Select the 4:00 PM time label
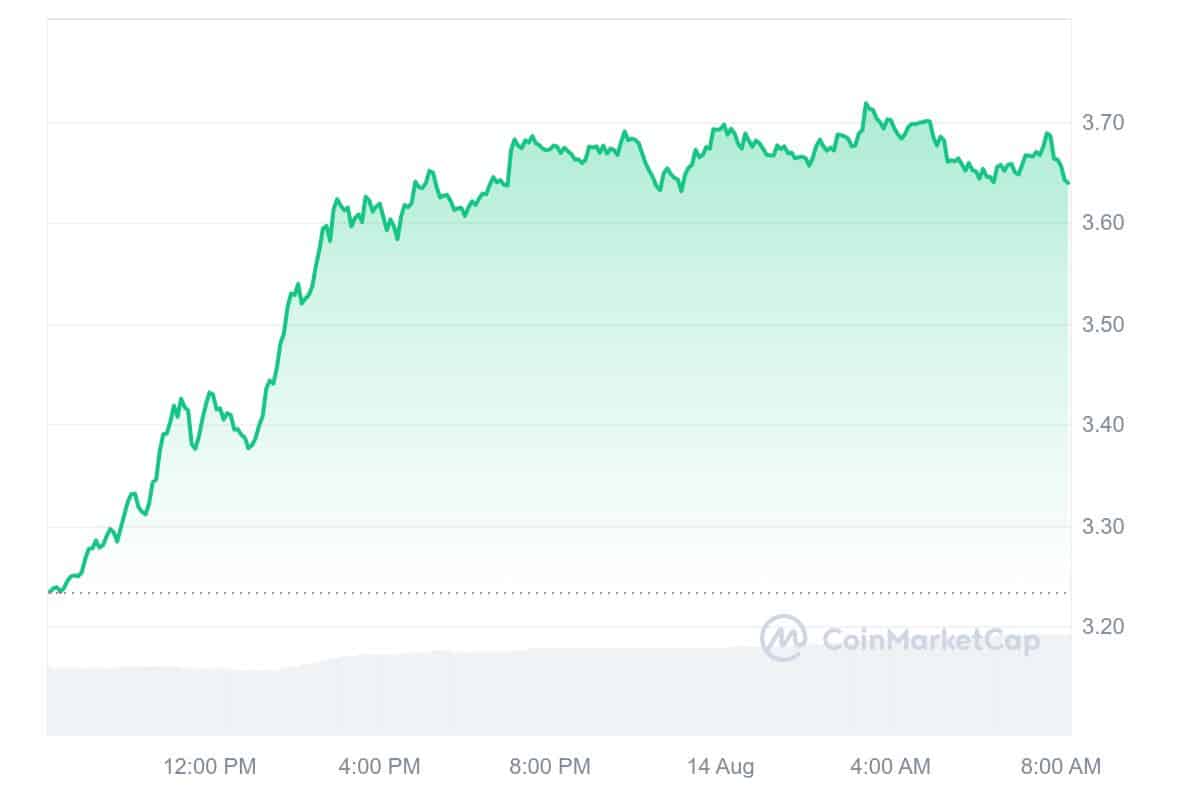Viewport: 1200px width, 800px height. 380,767
